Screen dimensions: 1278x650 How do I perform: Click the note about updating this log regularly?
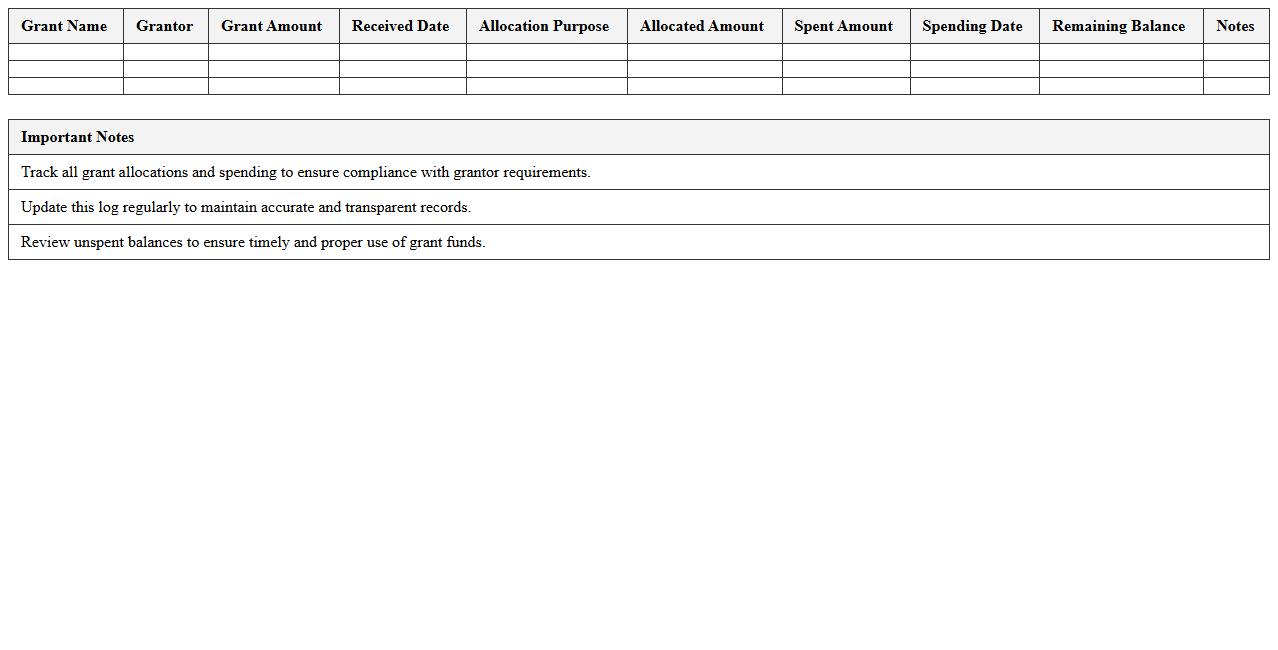tap(246, 207)
